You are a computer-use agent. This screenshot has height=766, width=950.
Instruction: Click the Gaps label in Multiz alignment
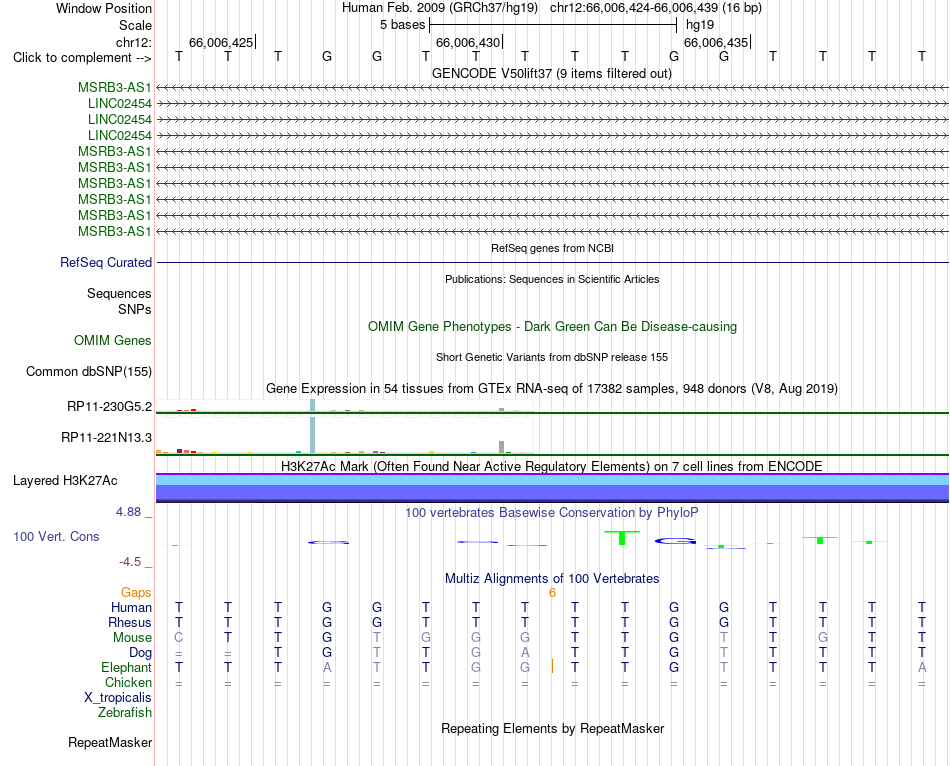tap(136, 592)
